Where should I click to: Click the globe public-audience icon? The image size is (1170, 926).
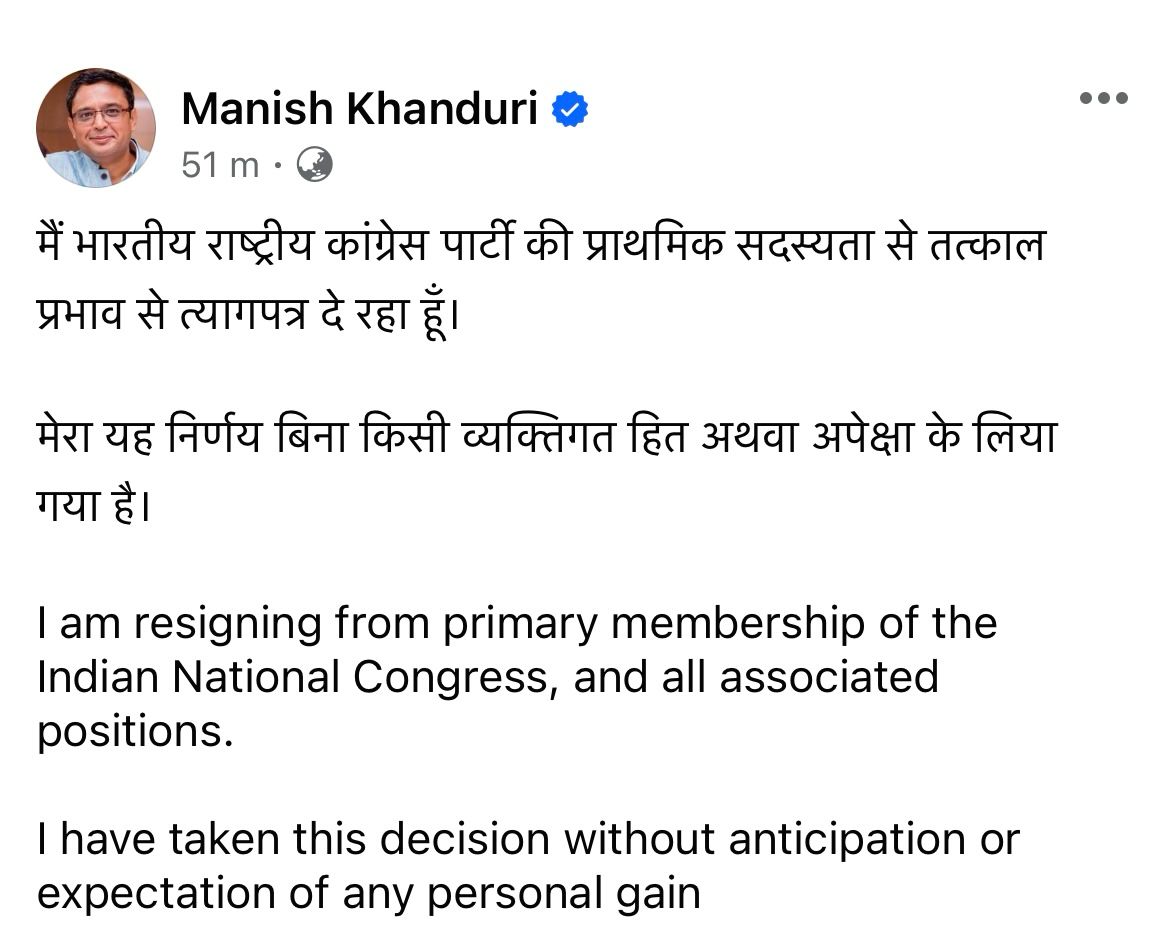tap(315, 164)
